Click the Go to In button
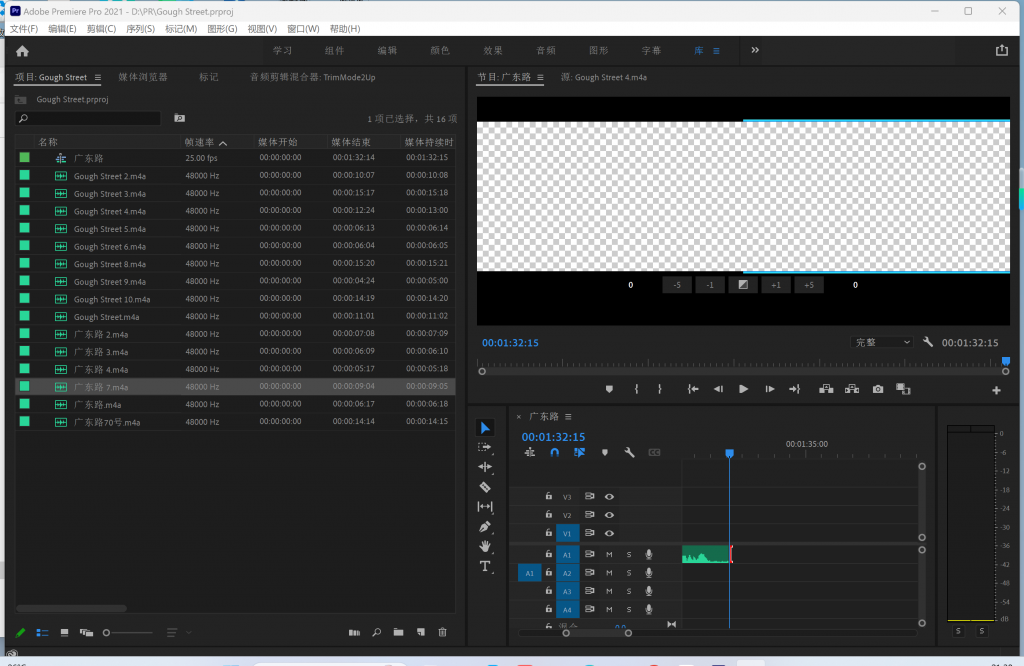Viewport: 1024px width, 666px height. pos(693,389)
